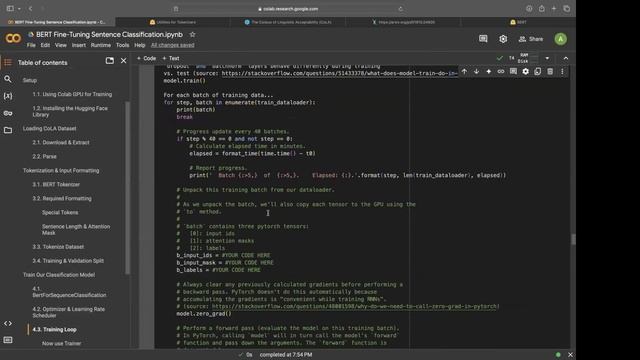Move cell up arrow
The width and height of the screenshot is (640, 360).
pos(464,71)
